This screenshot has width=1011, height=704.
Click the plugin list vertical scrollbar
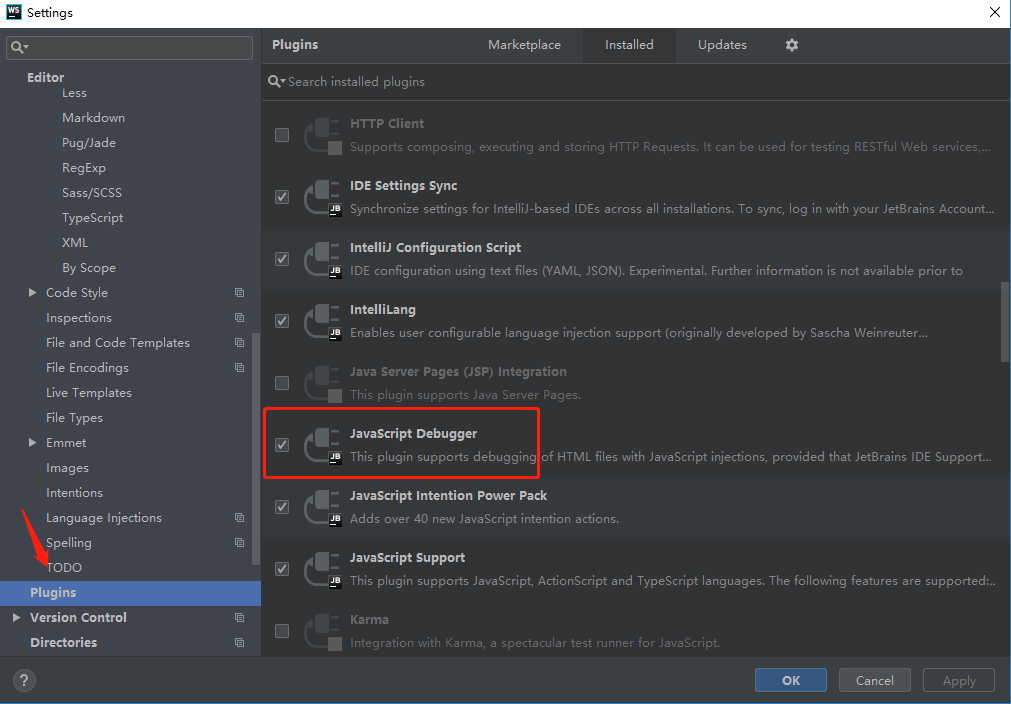1005,321
